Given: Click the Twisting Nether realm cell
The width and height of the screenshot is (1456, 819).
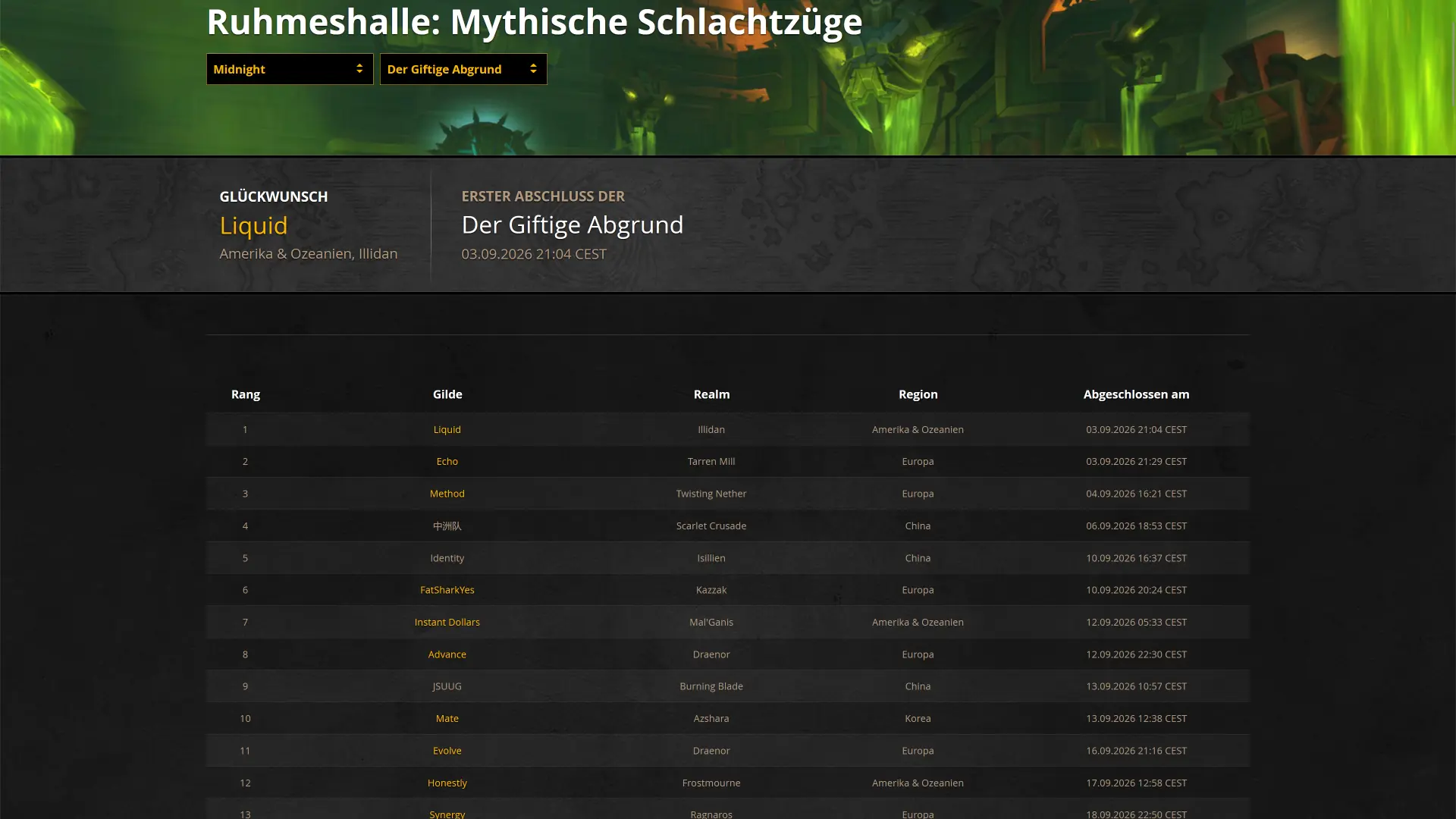Looking at the screenshot, I should [x=711, y=494].
